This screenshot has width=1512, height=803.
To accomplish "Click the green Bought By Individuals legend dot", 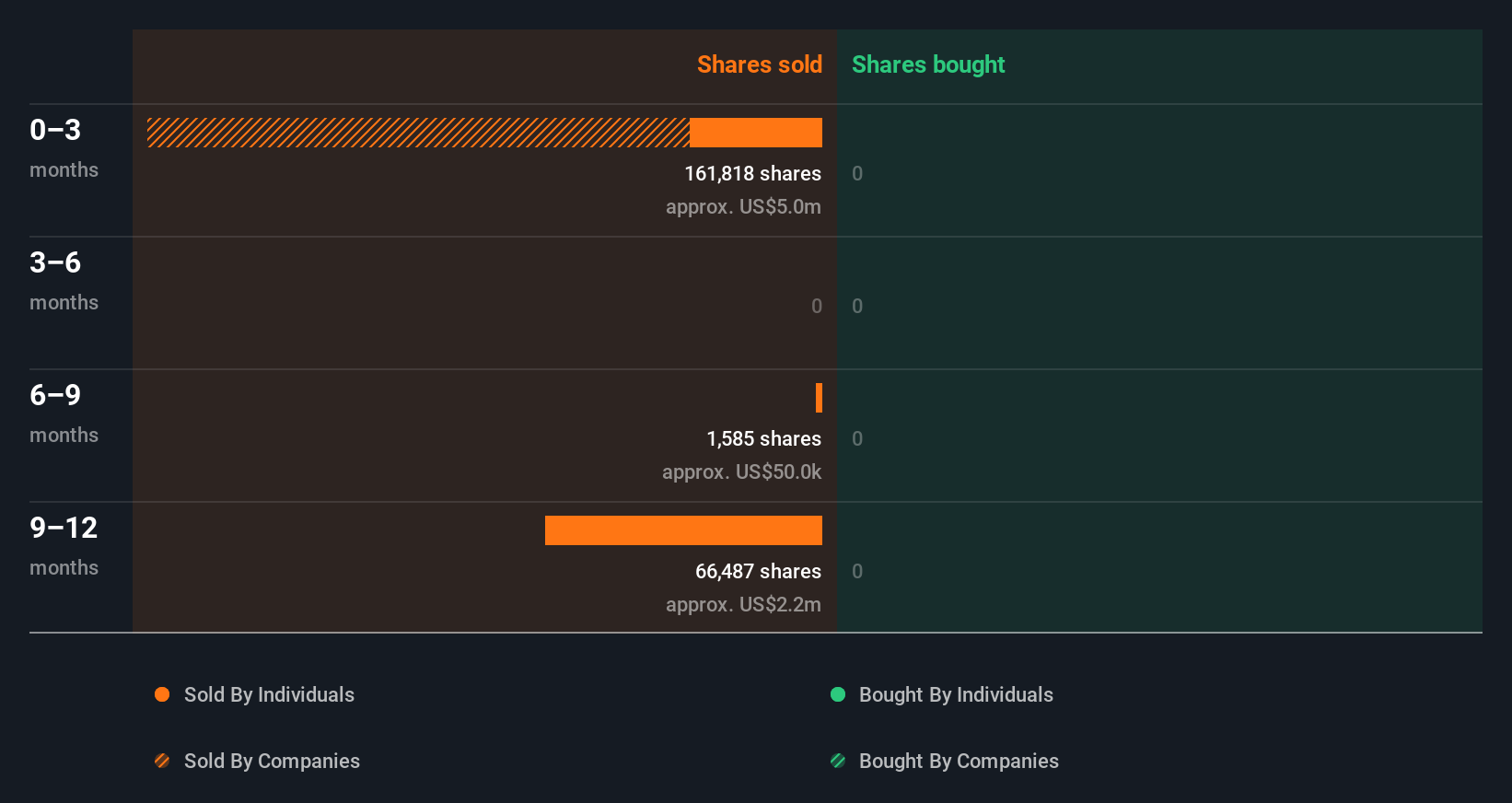I will click(838, 694).
